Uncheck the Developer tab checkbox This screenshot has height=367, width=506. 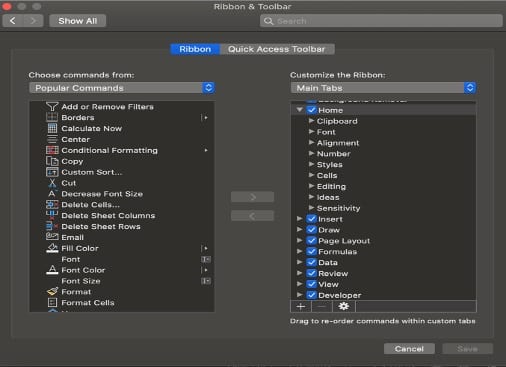pos(312,295)
